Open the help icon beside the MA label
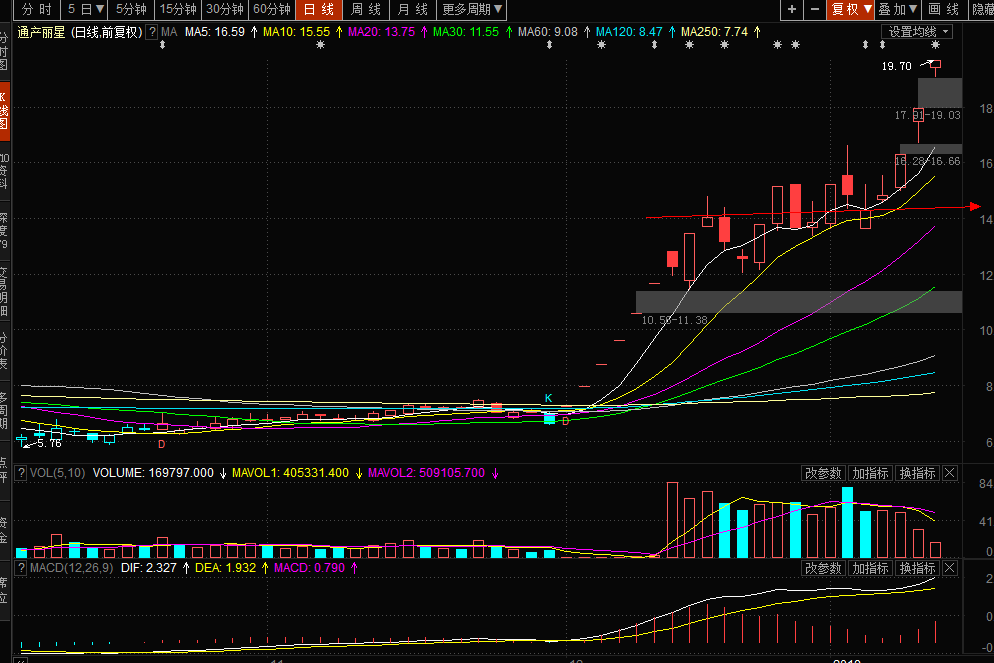 click(x=152, y=32)
